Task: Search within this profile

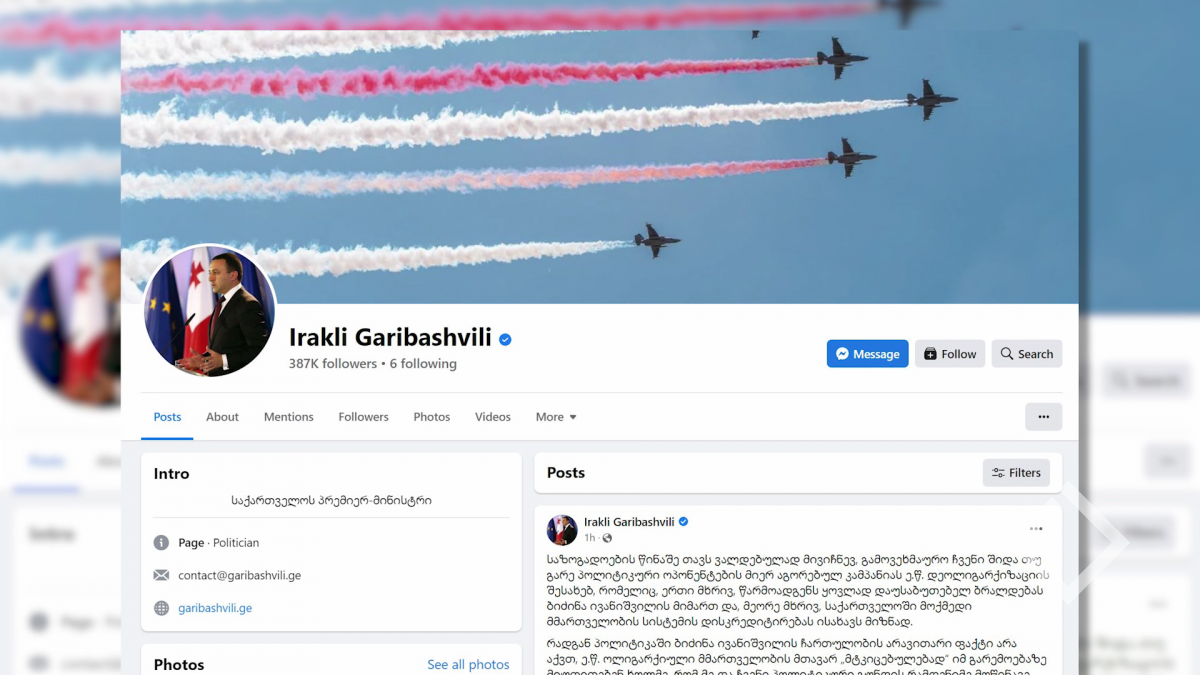Action: click(1027, 354)
